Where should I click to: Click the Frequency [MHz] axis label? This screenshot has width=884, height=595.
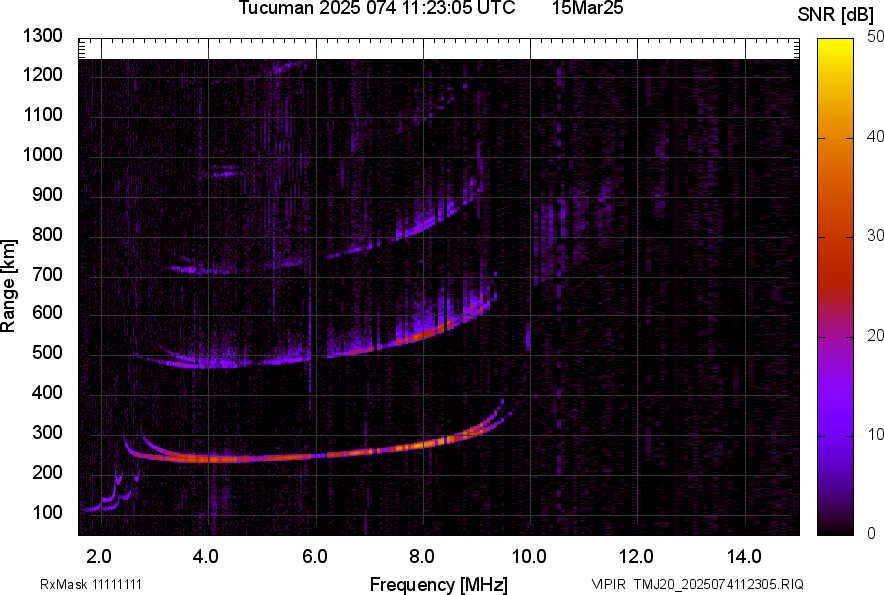[x=438, y=584]
